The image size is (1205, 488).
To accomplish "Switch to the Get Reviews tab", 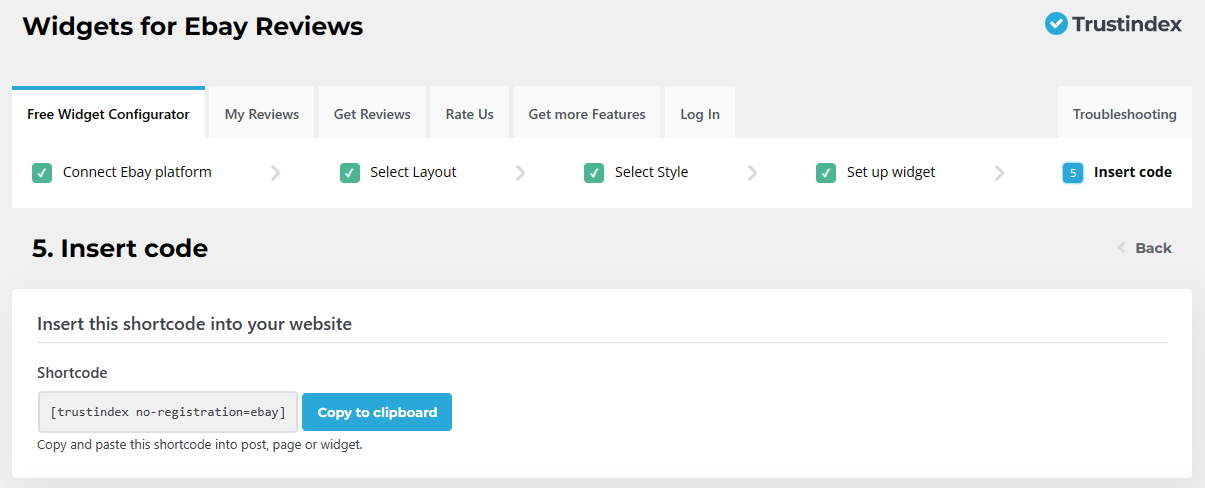I will (372, 114).
